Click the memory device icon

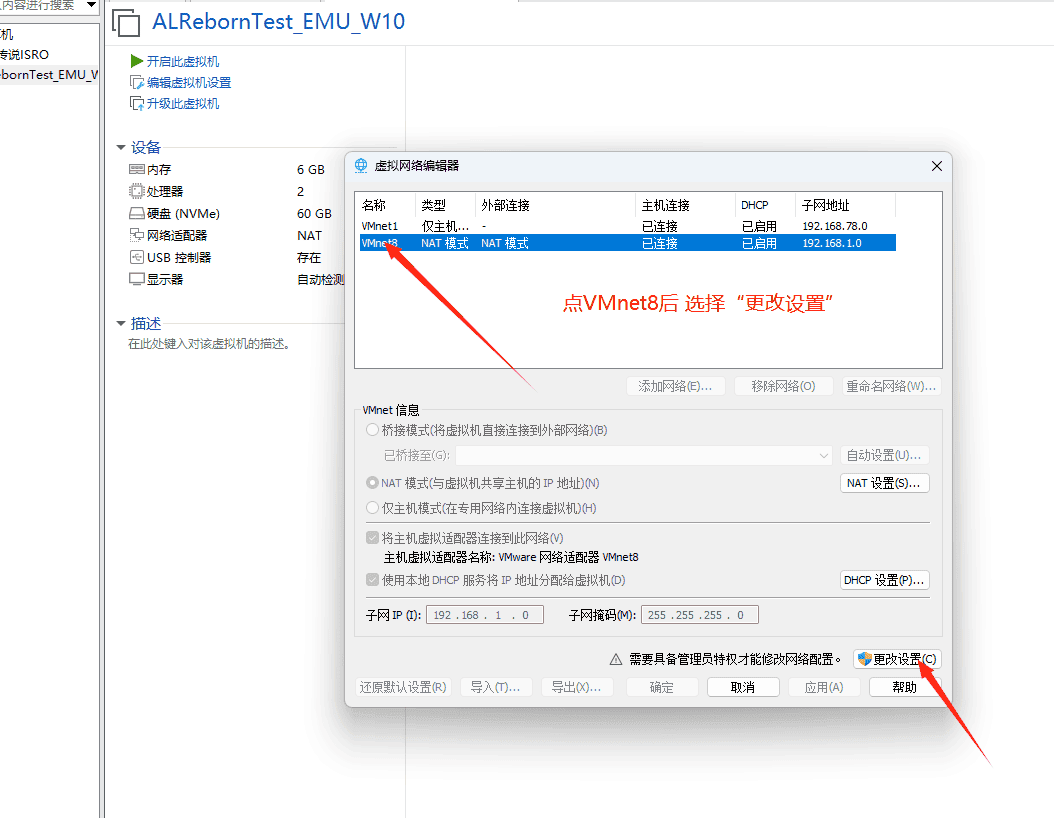point(137,170)
